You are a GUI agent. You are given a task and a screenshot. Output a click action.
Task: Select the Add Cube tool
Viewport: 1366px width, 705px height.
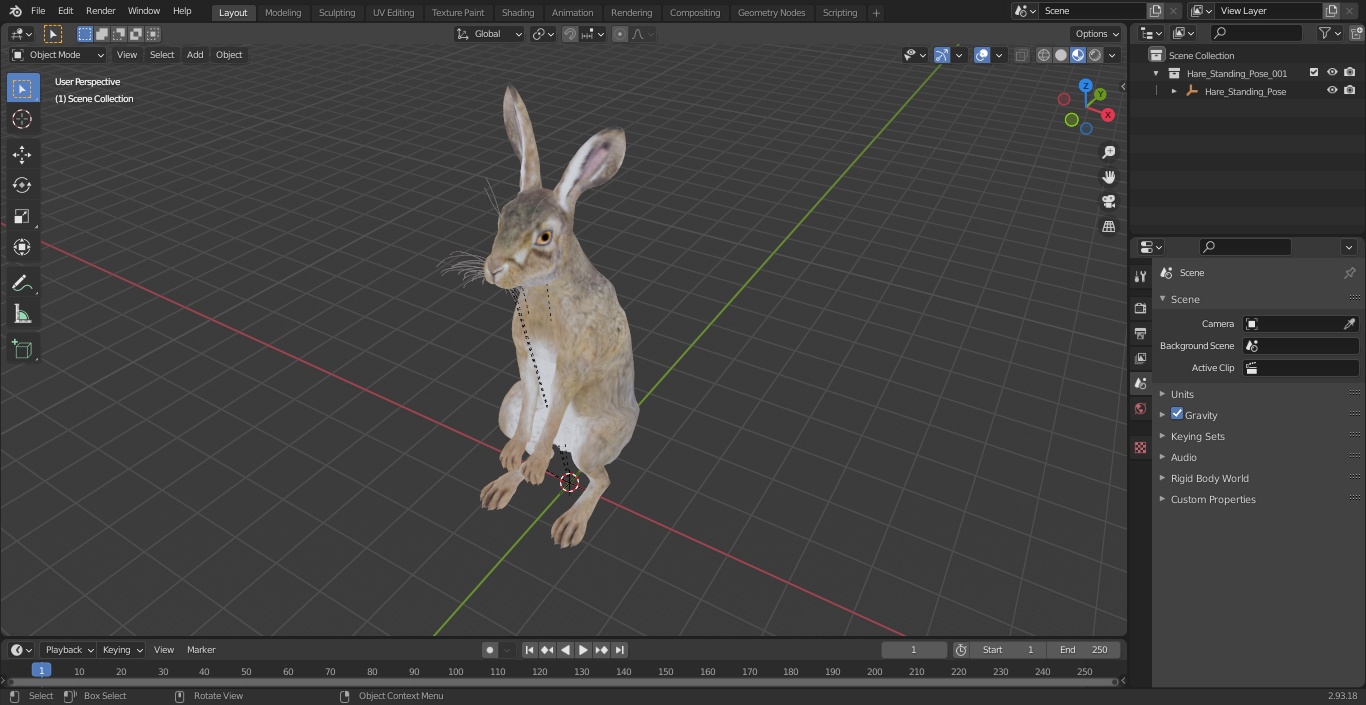click(x=22, y=349)
